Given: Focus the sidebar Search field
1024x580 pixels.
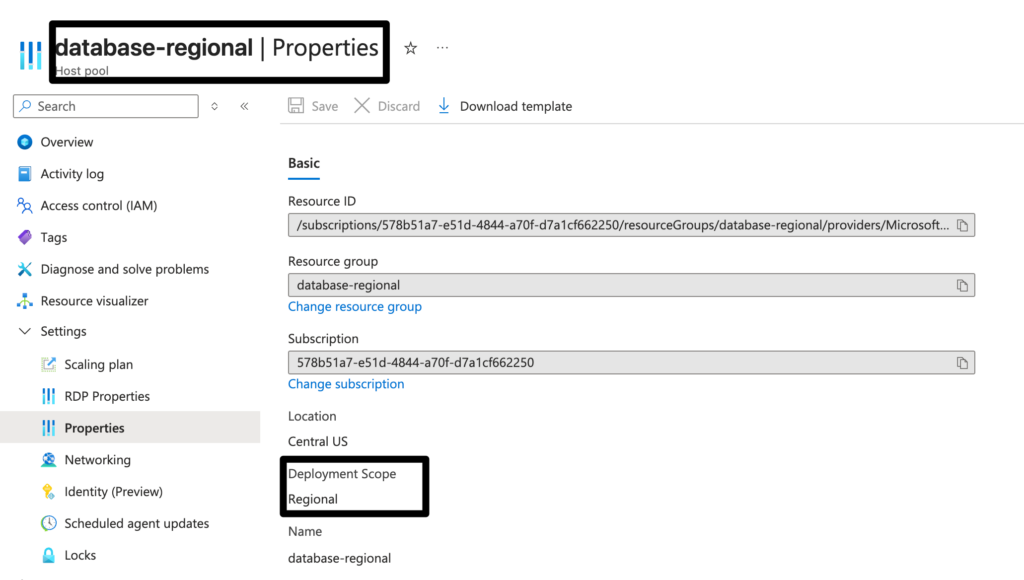Looking at the screenshot, I should (112, 106).
